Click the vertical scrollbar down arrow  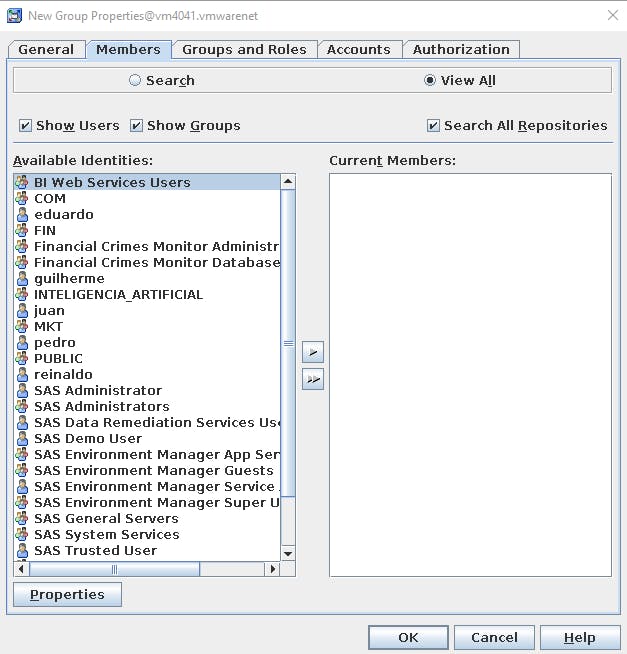pyautogui.click(x=288, y=553)
